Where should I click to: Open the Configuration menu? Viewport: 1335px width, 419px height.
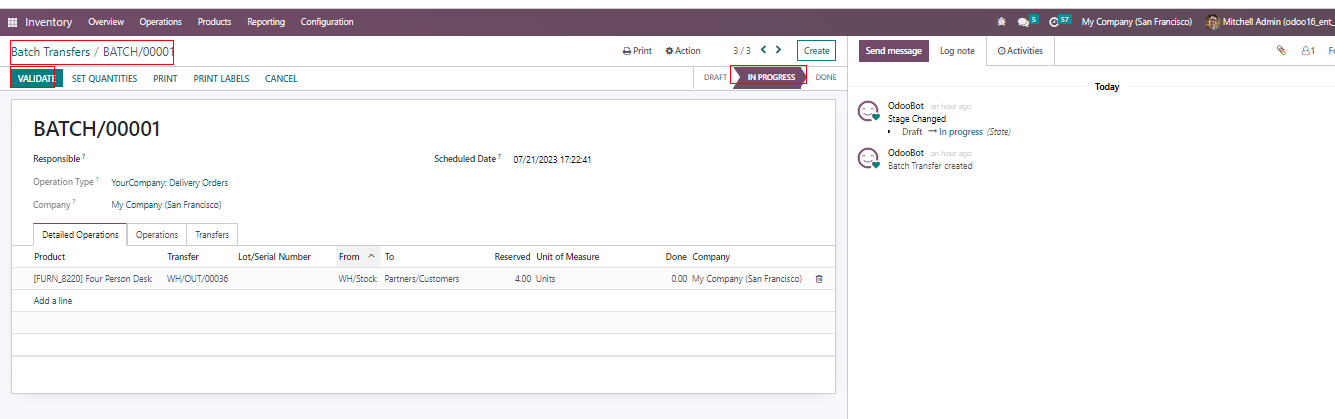pos(326,22)
